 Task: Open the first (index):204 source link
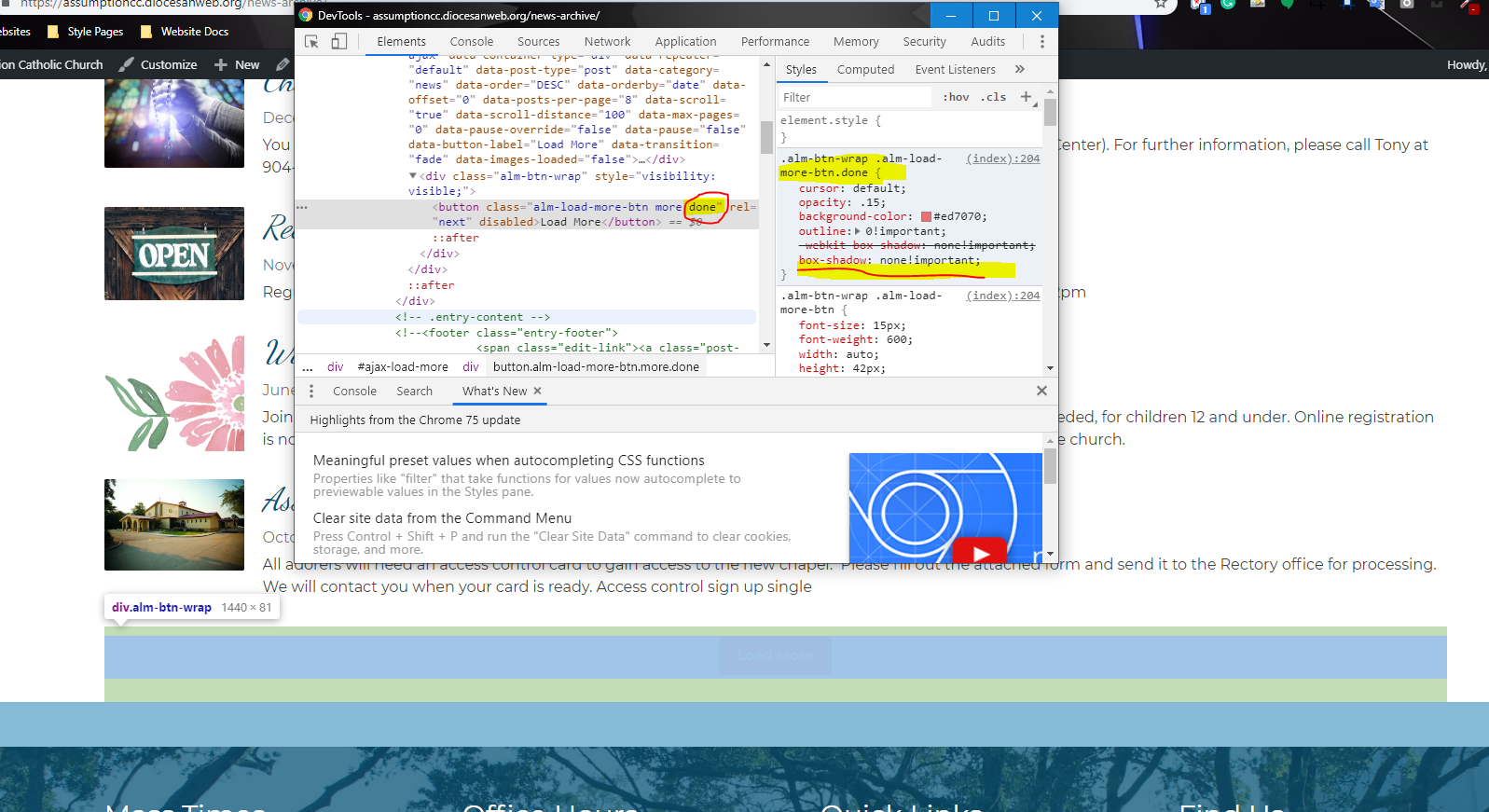[x=1002, y=158]
